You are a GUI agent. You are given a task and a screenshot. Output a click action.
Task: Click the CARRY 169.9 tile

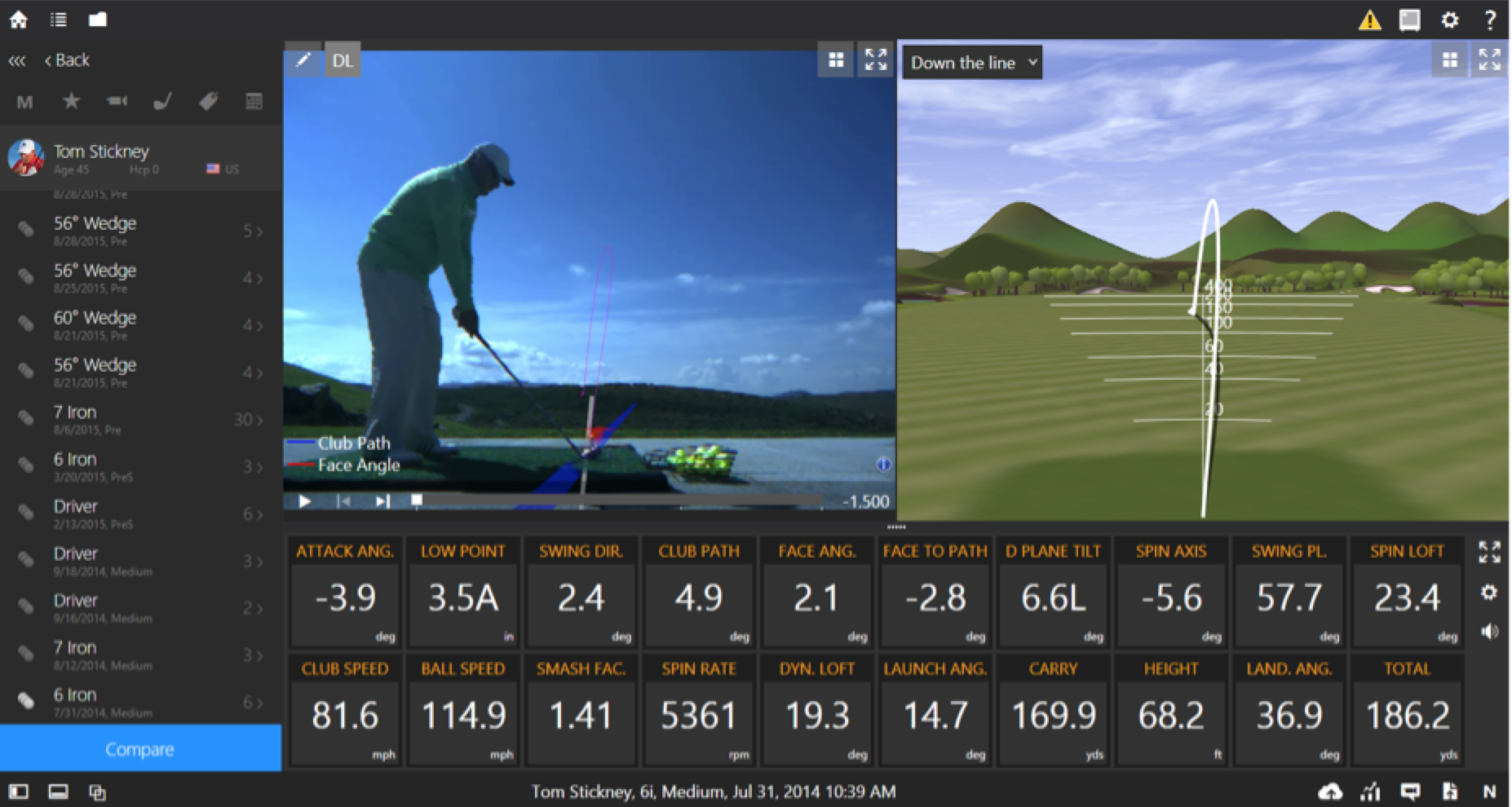(x=1053, y=710)
